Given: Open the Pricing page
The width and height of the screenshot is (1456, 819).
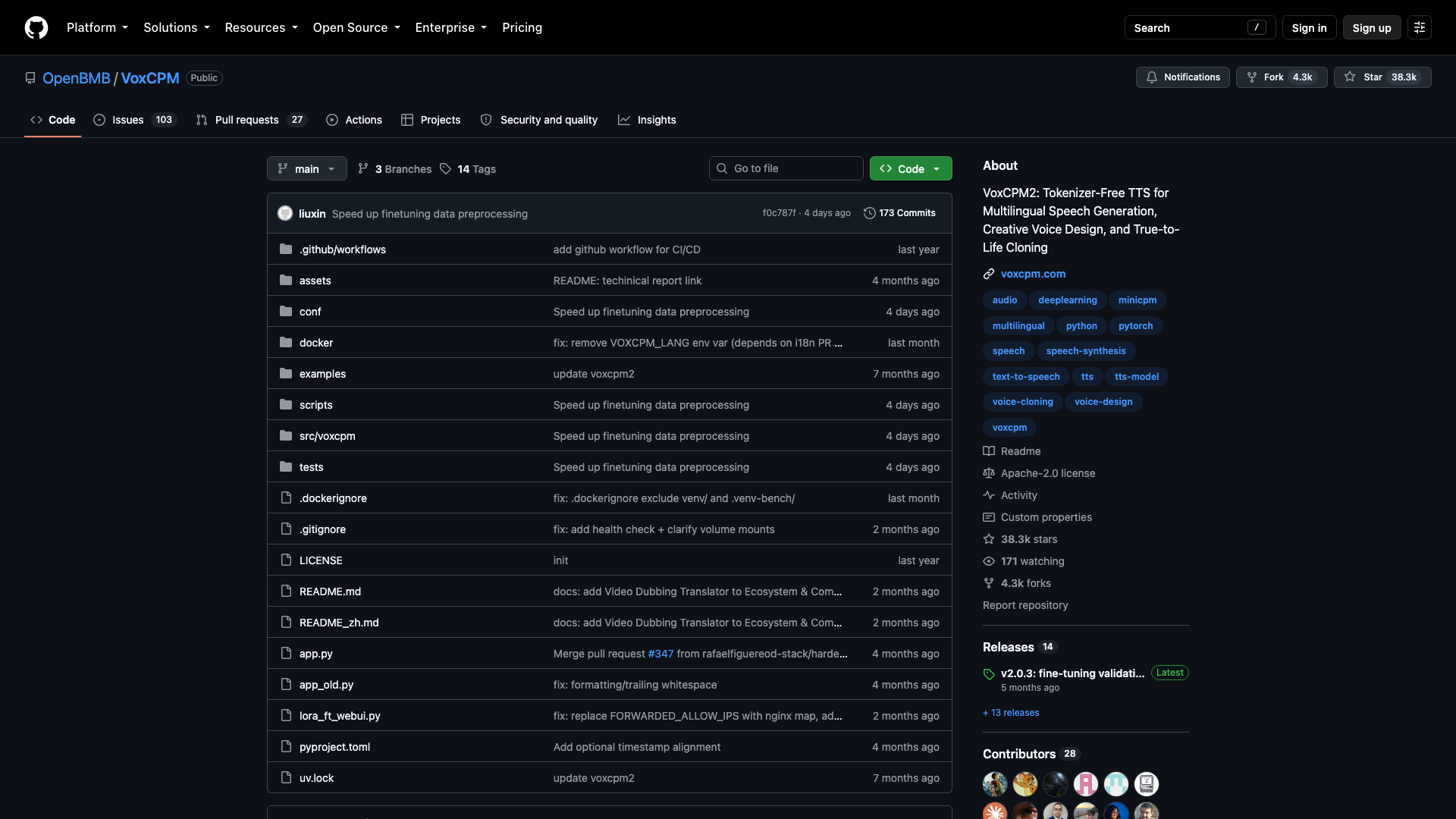Looking at the screenshot, I should tap(522, 27).
